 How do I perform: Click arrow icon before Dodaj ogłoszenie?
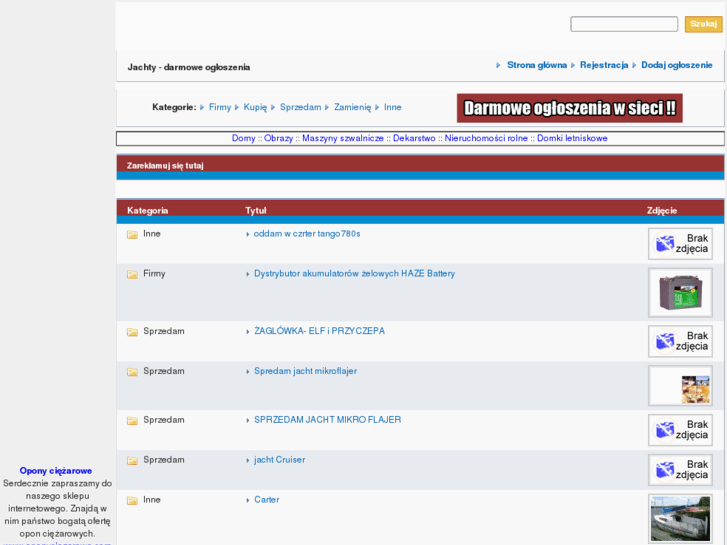(634, 65)
